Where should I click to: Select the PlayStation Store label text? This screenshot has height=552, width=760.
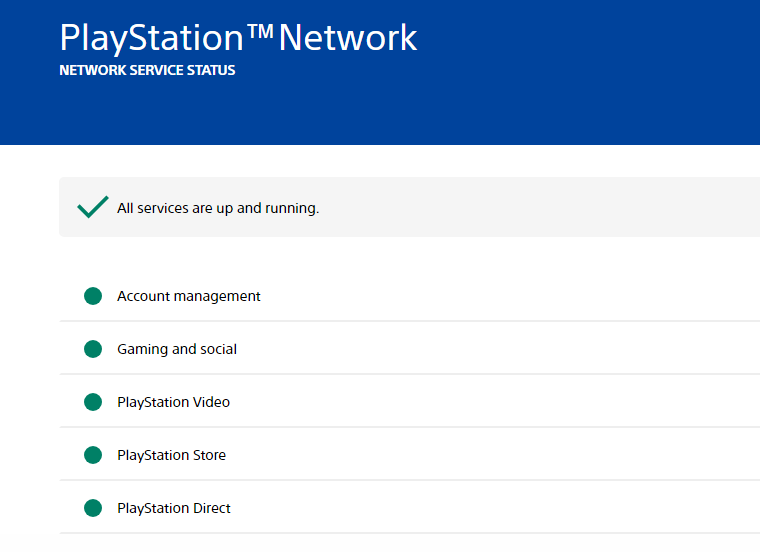pyautogui.click(x=172, y=455)
